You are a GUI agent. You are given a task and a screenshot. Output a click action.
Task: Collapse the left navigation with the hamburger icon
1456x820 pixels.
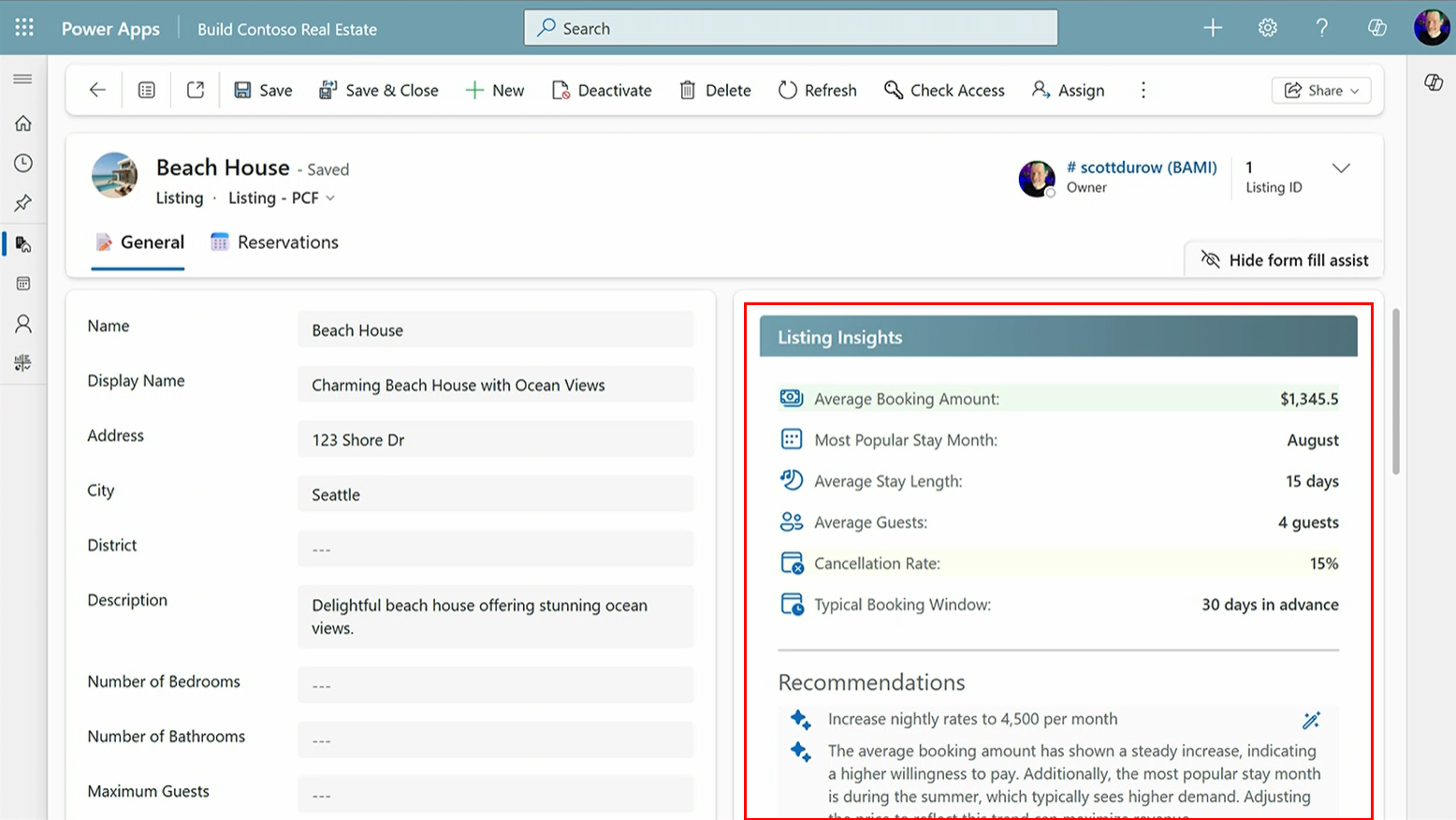22,79
